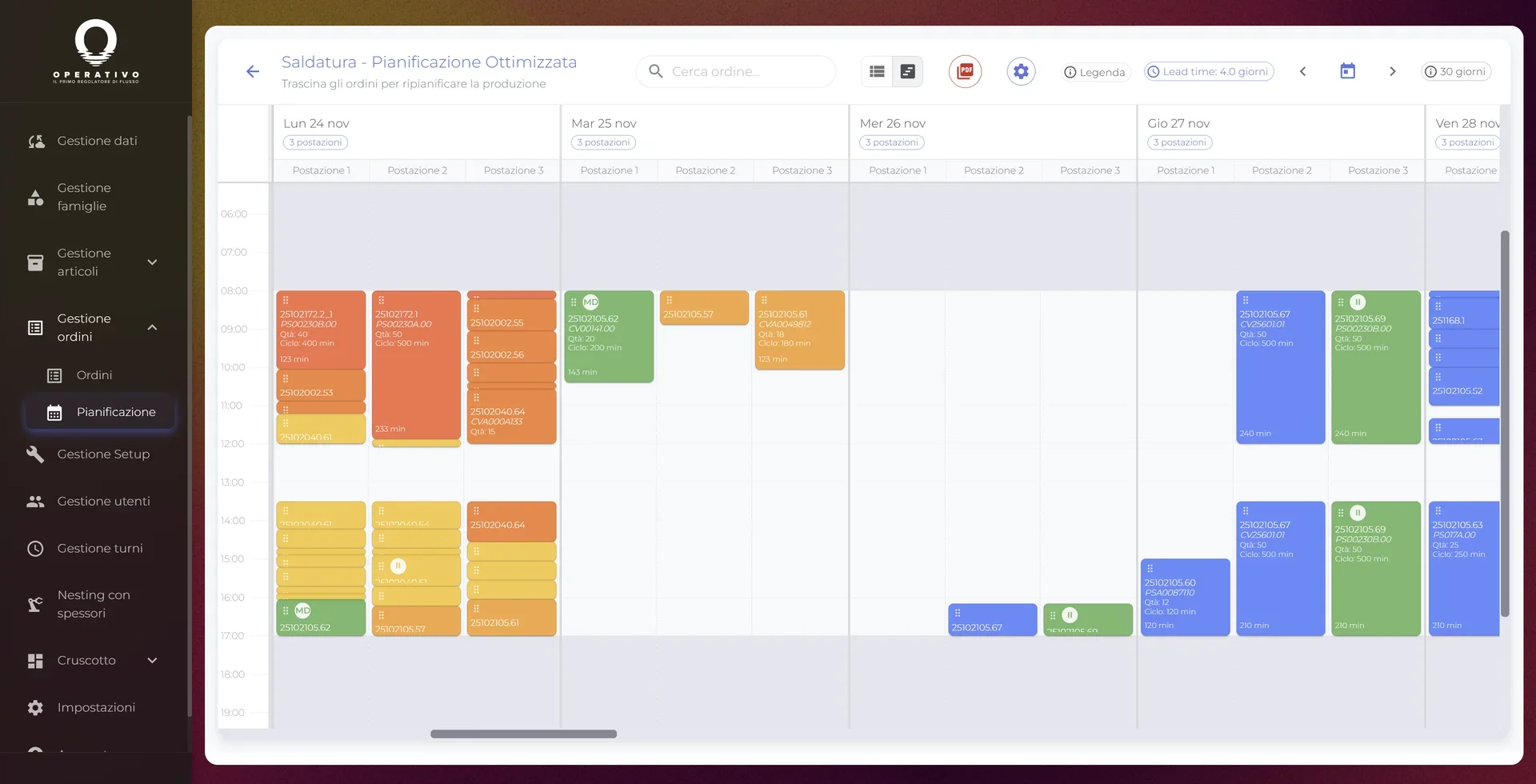Select the compact card view icon
The width and height of the screenshot is (1536, 784).
pos(907,71)
